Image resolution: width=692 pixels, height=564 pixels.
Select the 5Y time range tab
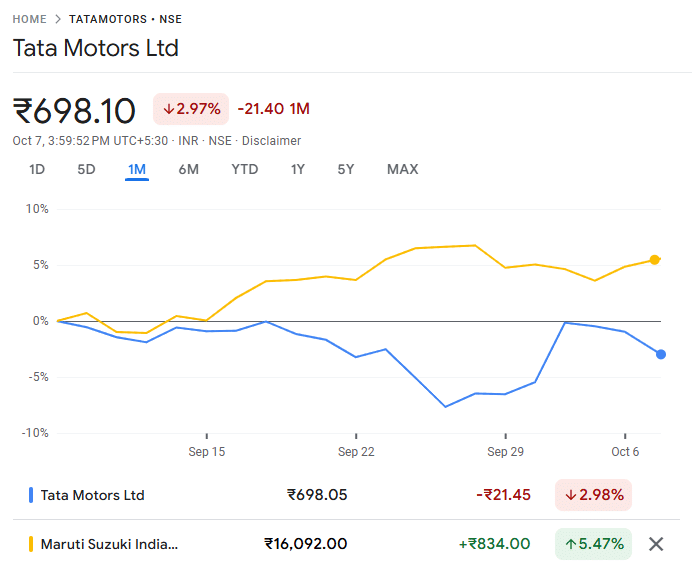pos(346,169)
